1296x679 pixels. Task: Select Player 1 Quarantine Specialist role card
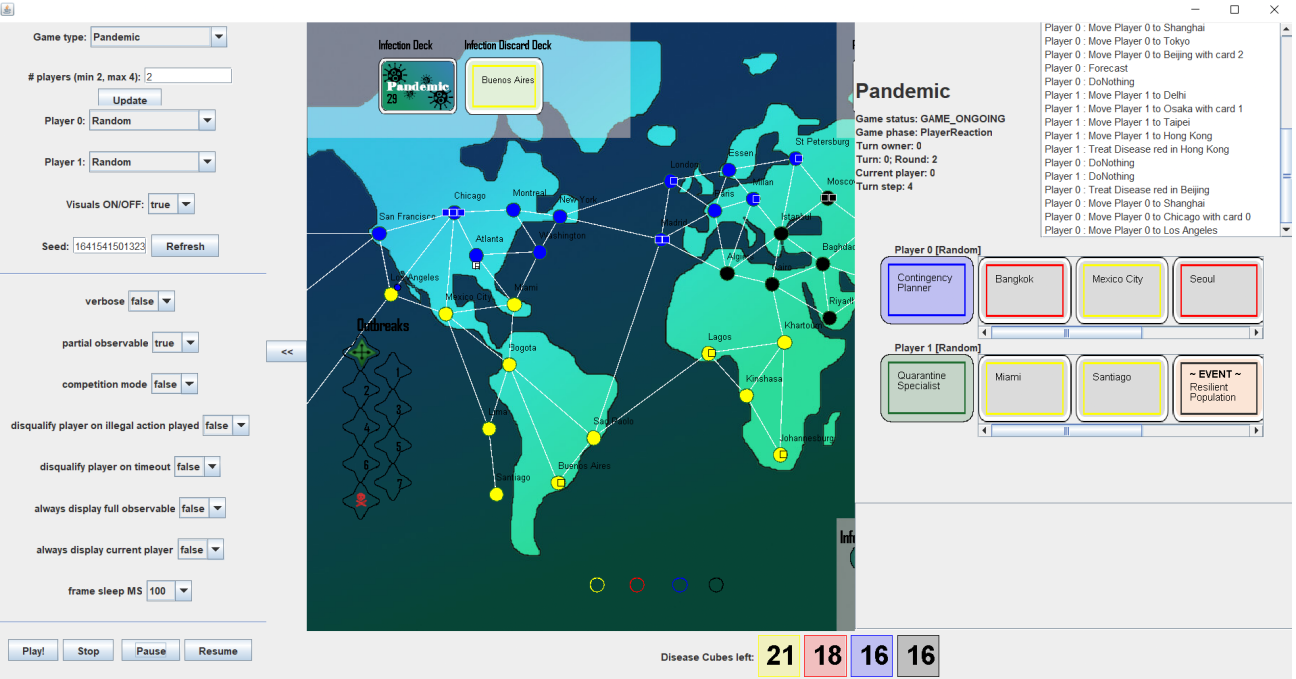pos(927,388)
